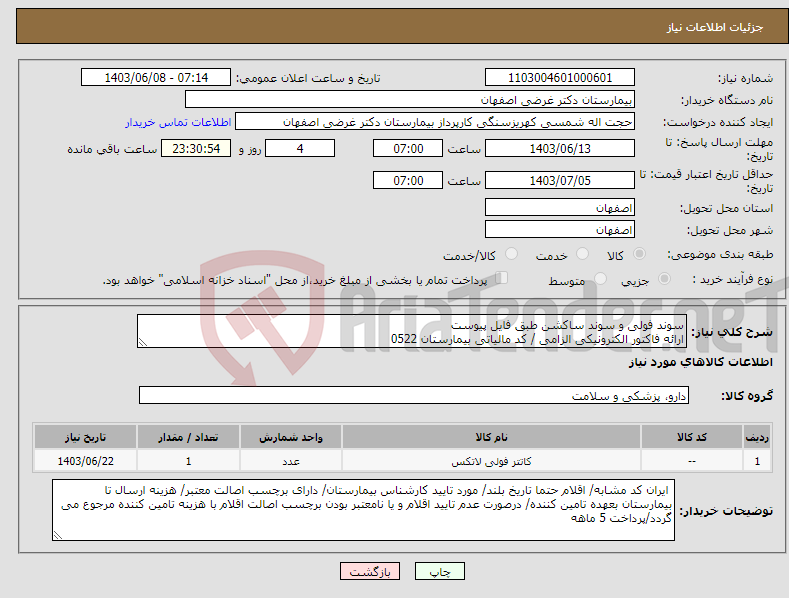Toggle the اسناد خزانه اسلامی payment checkbox

point(501,278)
